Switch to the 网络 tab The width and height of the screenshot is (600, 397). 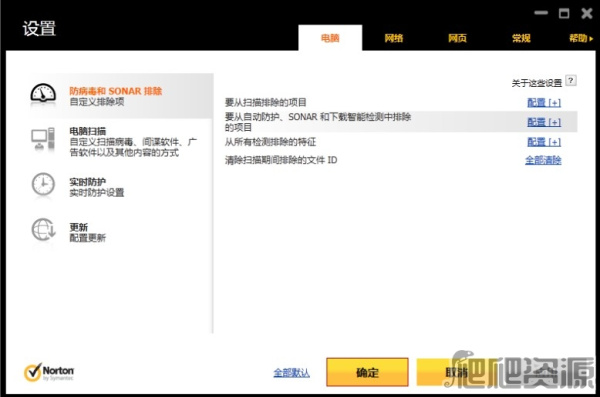coord(394,38)
